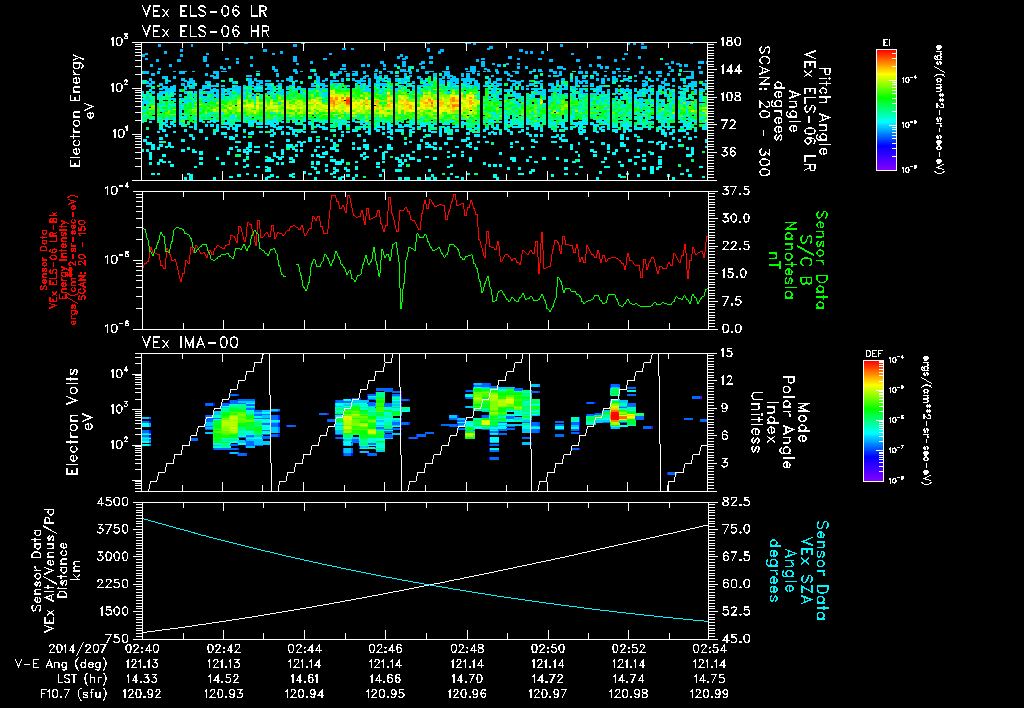Click the 02:48 time tick label
Viewport: 1024px width, 708px height.
[466, 650]
